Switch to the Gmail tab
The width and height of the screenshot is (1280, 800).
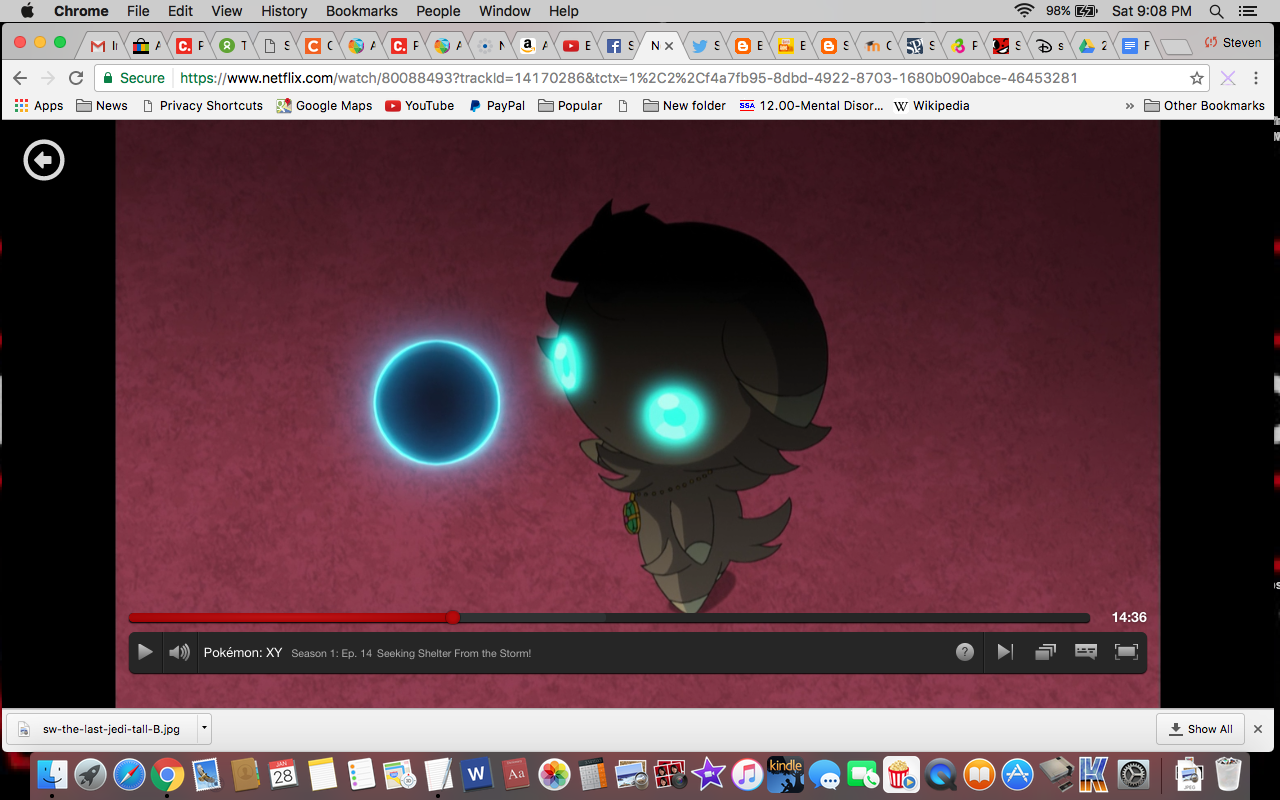click(x=102, y=45)
